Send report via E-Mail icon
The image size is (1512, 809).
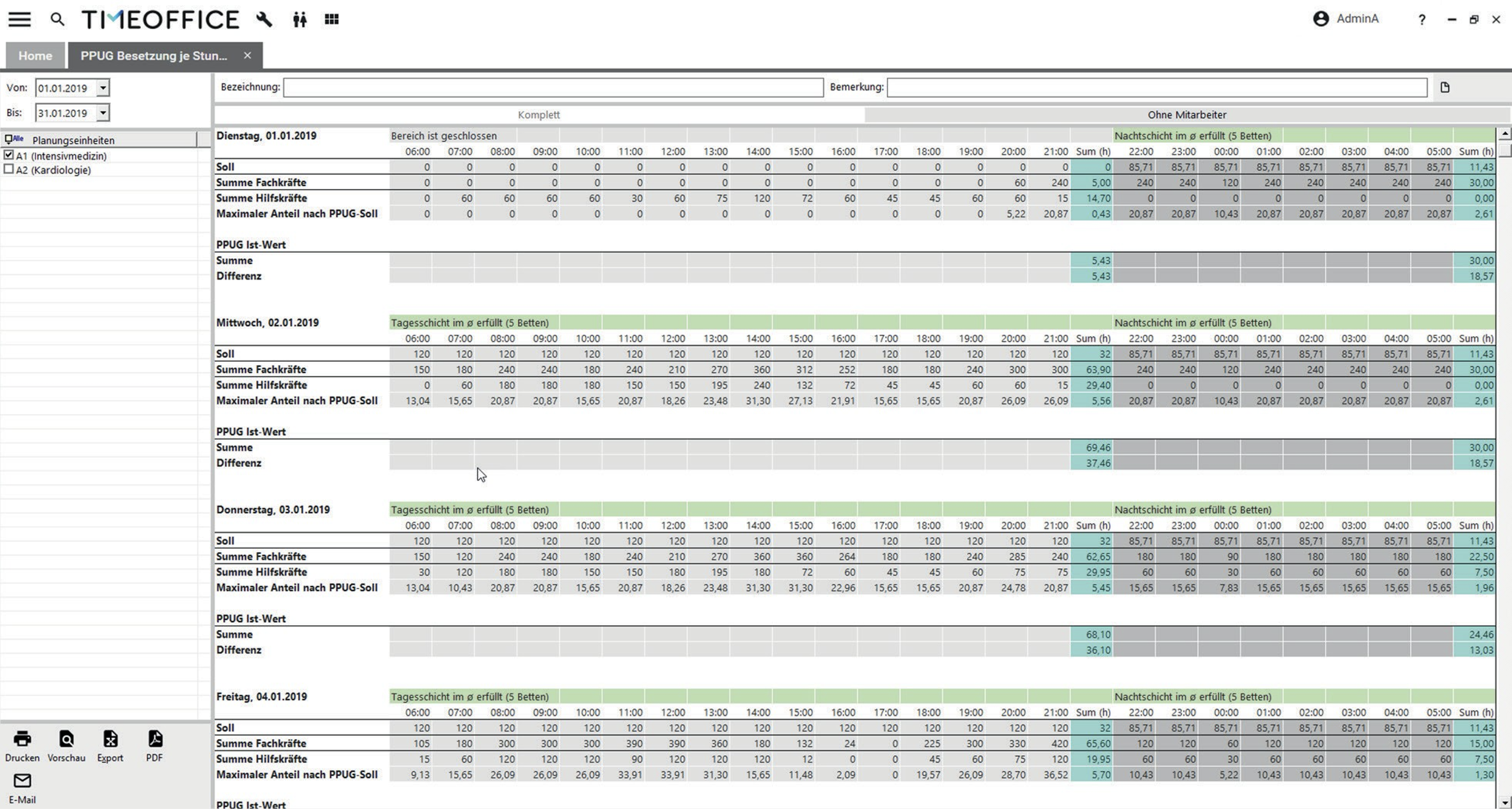coord(22,781)
